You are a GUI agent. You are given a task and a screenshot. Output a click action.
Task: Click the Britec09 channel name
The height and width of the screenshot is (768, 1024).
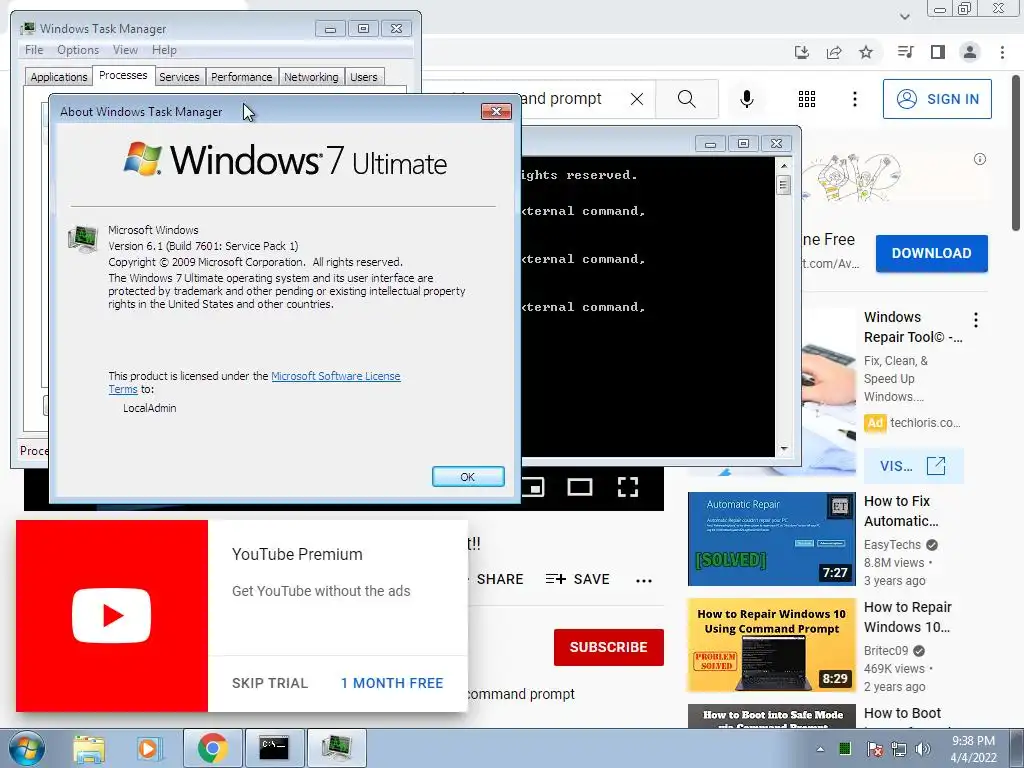886,650
